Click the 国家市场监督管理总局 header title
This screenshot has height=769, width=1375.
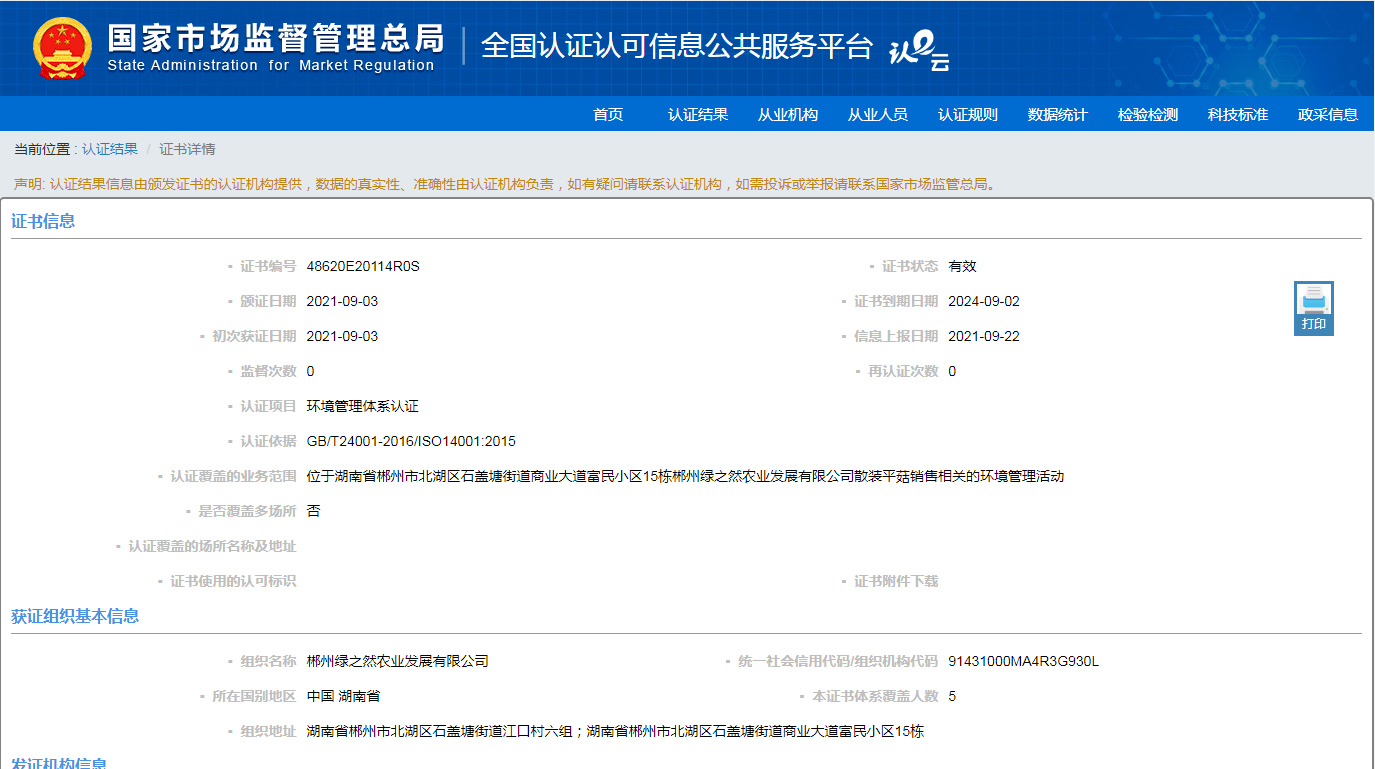point(275,39)
